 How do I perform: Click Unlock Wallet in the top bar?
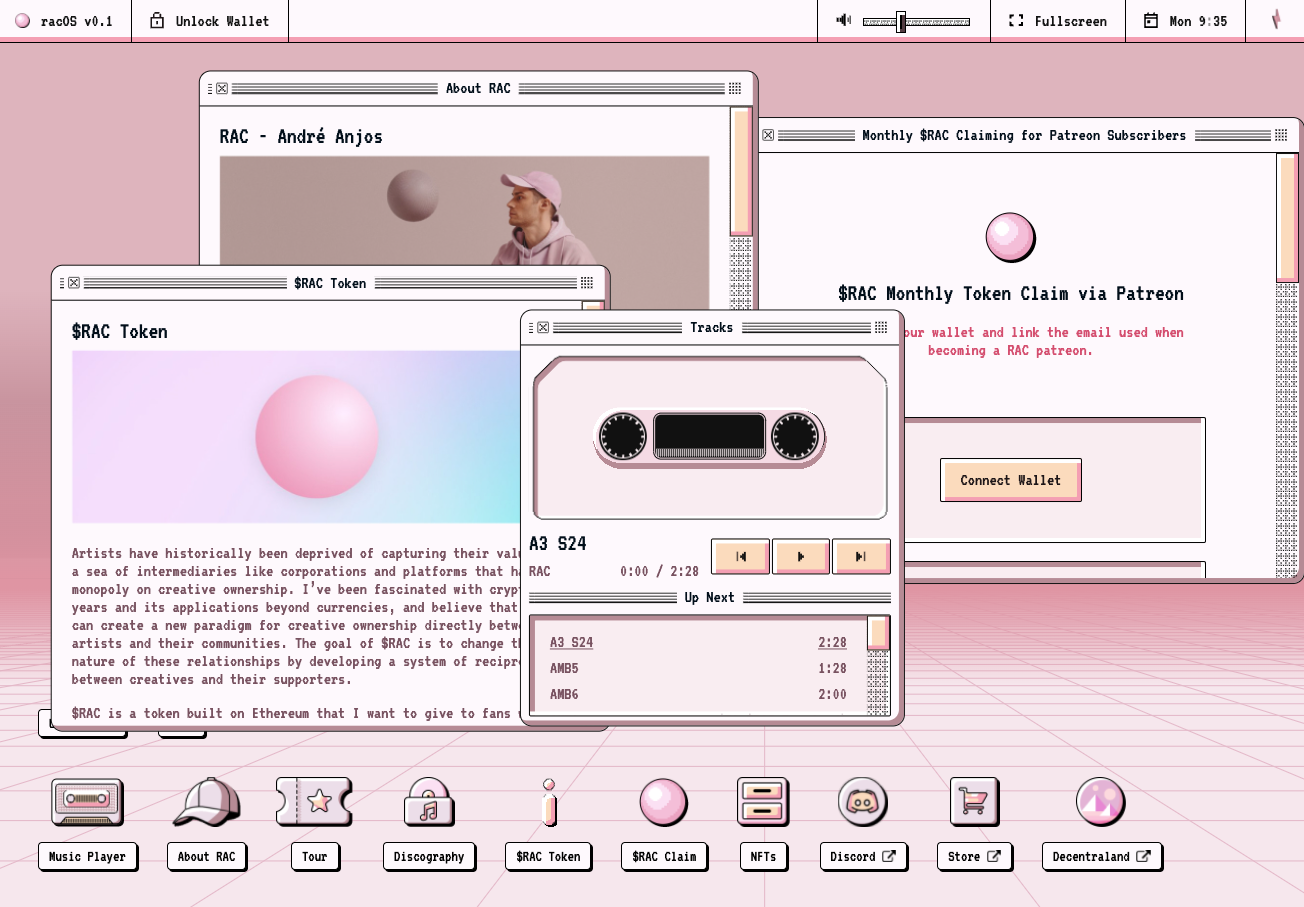(x=210, y=21)
